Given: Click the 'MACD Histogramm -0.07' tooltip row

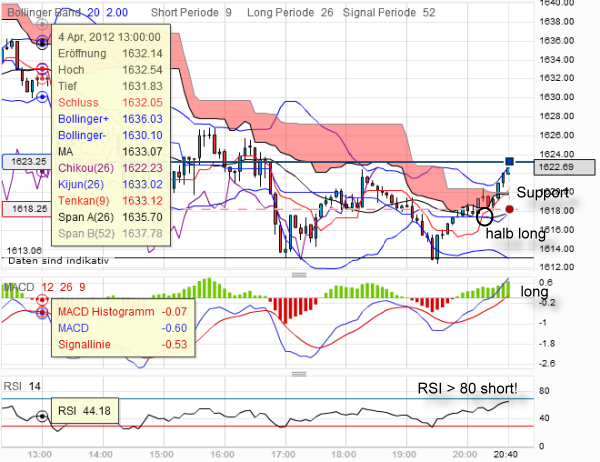Looking at the screenshot, I should 122,312.
